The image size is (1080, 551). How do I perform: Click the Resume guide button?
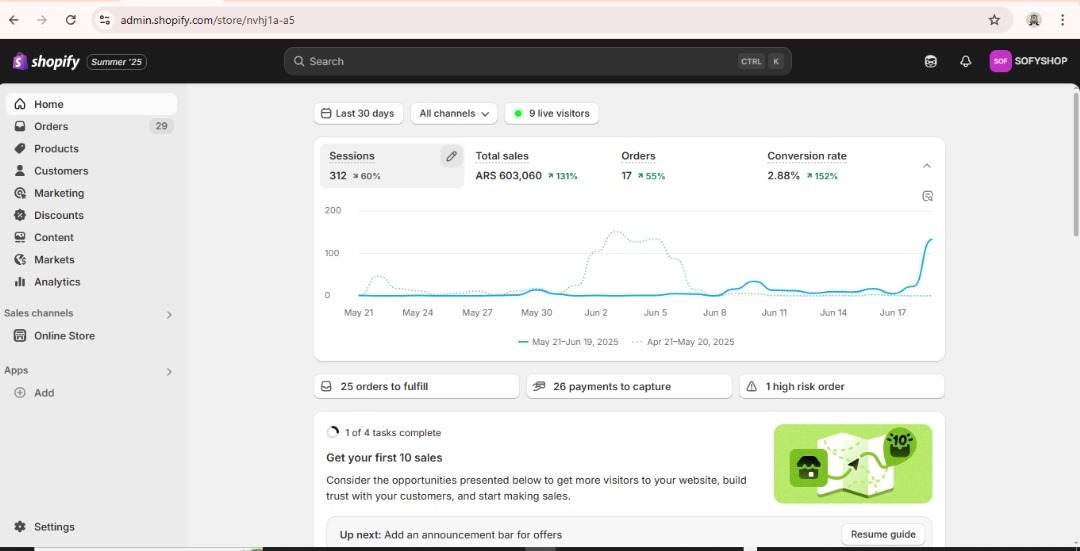coord(882,534)
